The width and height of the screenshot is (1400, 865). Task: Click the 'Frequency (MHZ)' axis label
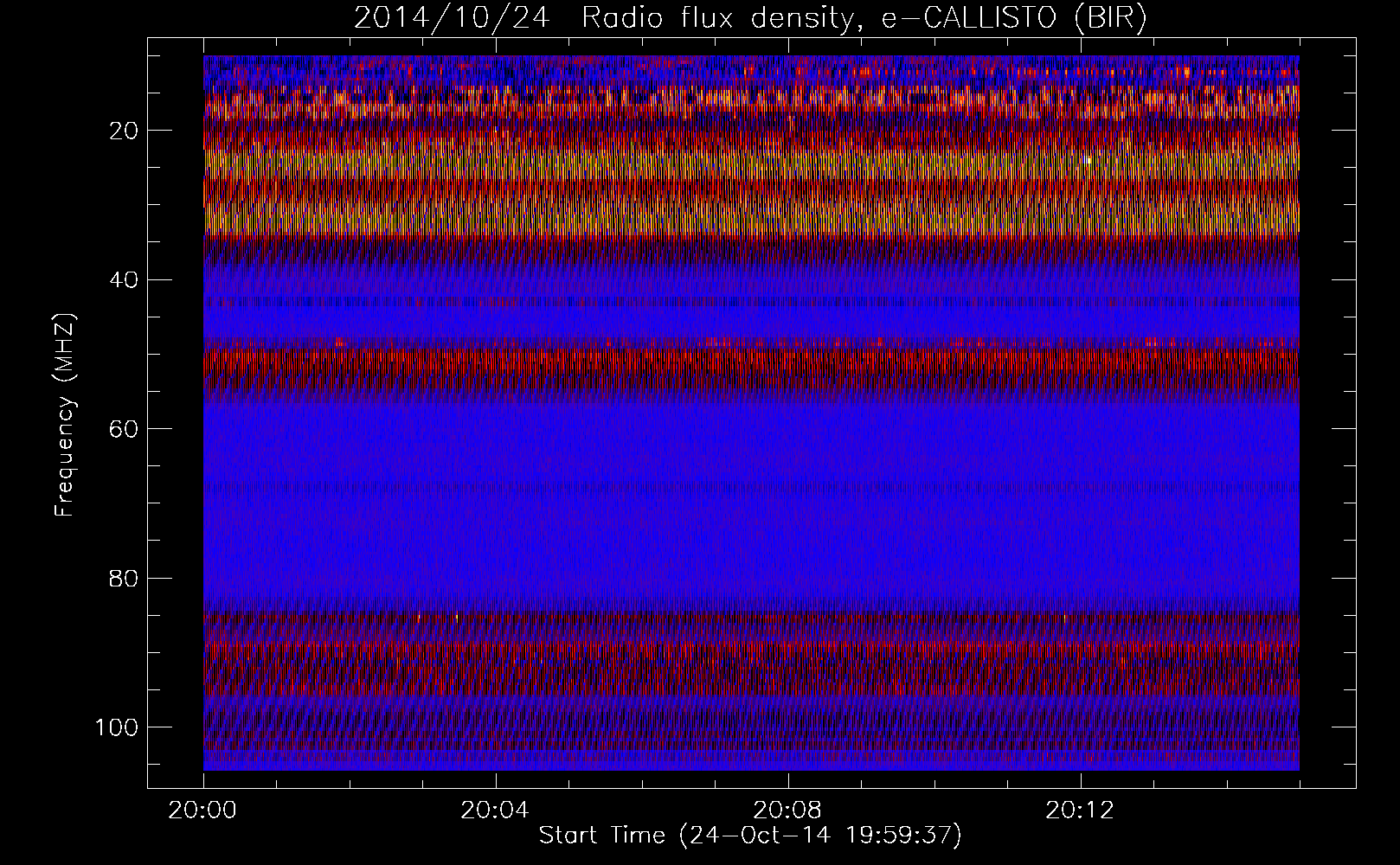66,415
